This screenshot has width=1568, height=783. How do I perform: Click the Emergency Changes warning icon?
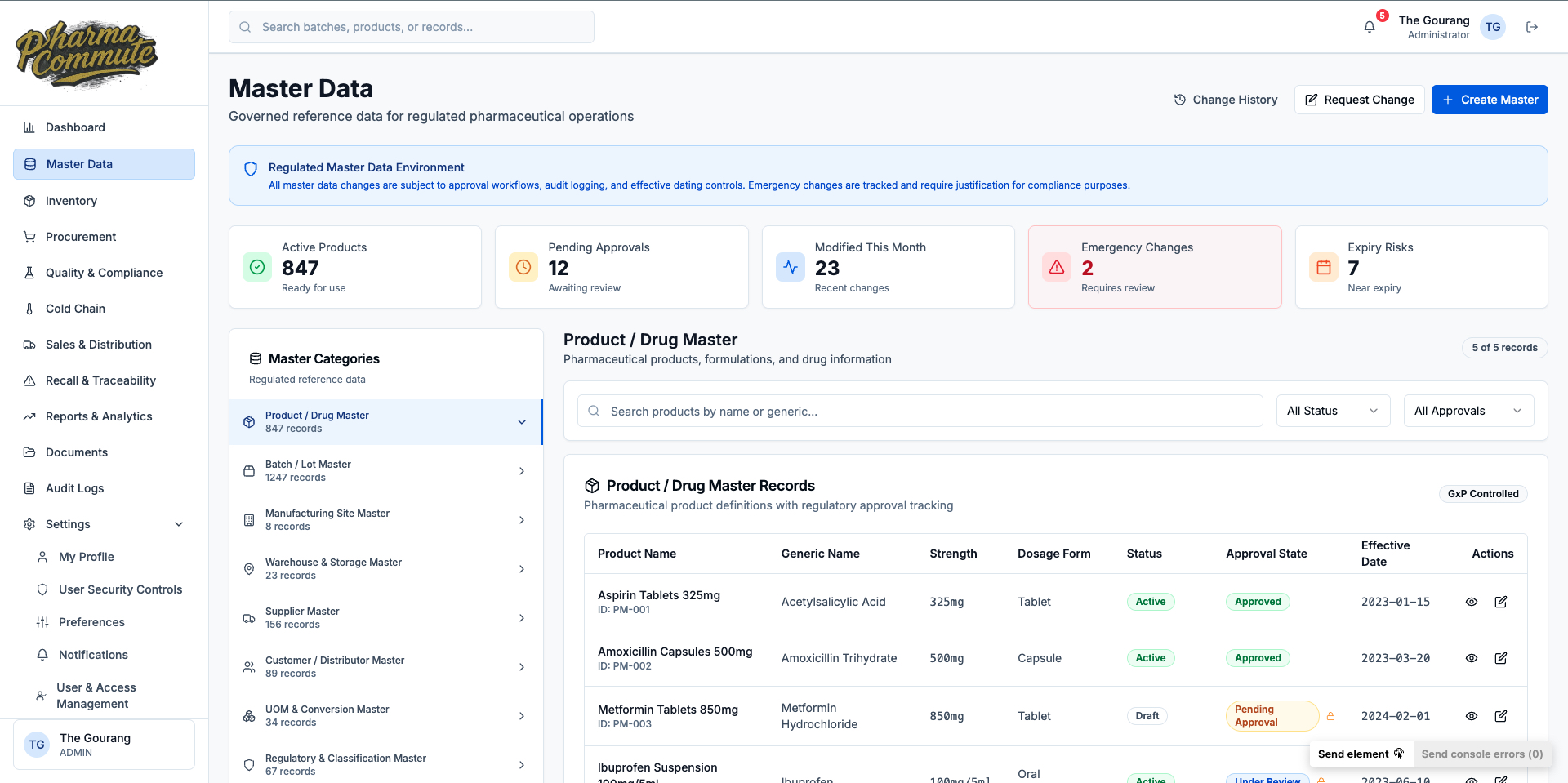click(x=1057, y=267)
